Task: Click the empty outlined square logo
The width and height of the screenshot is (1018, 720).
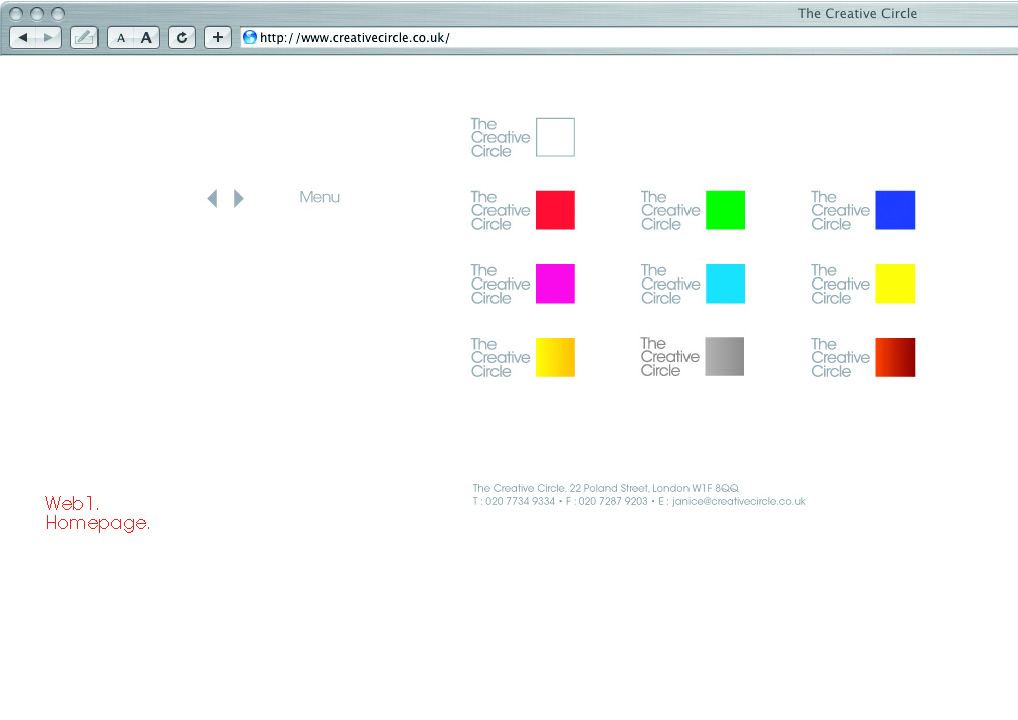Action: [x=555, y=137]
